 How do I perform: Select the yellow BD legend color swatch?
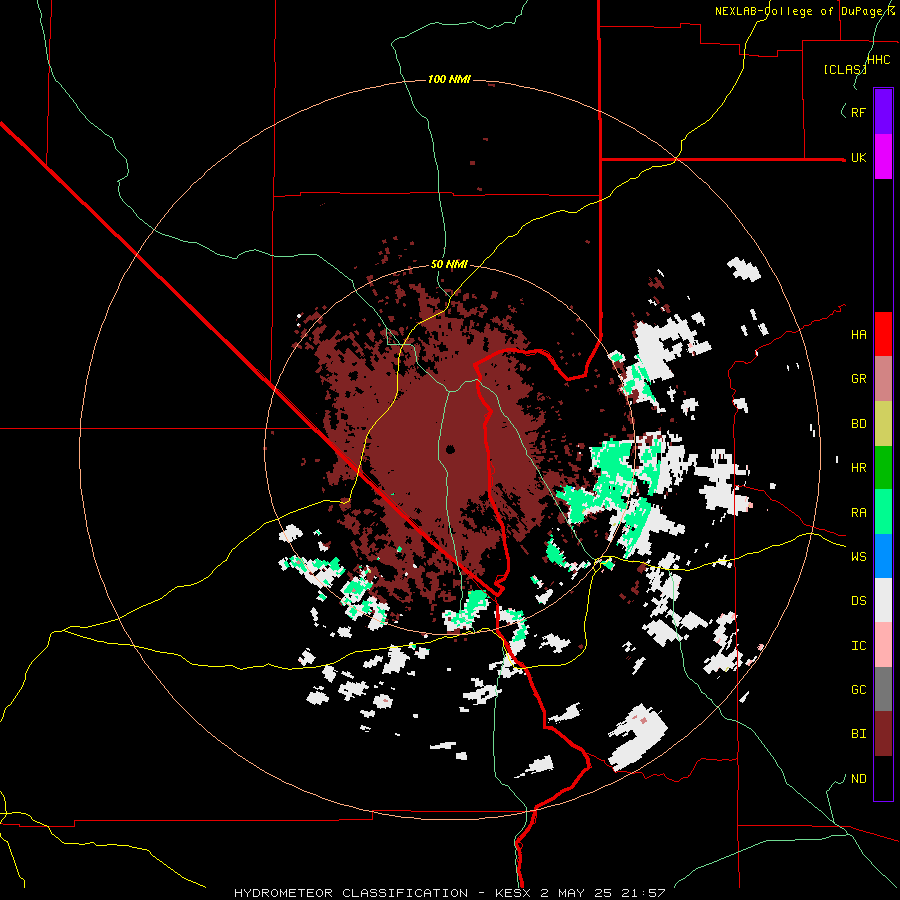point(883,424)
